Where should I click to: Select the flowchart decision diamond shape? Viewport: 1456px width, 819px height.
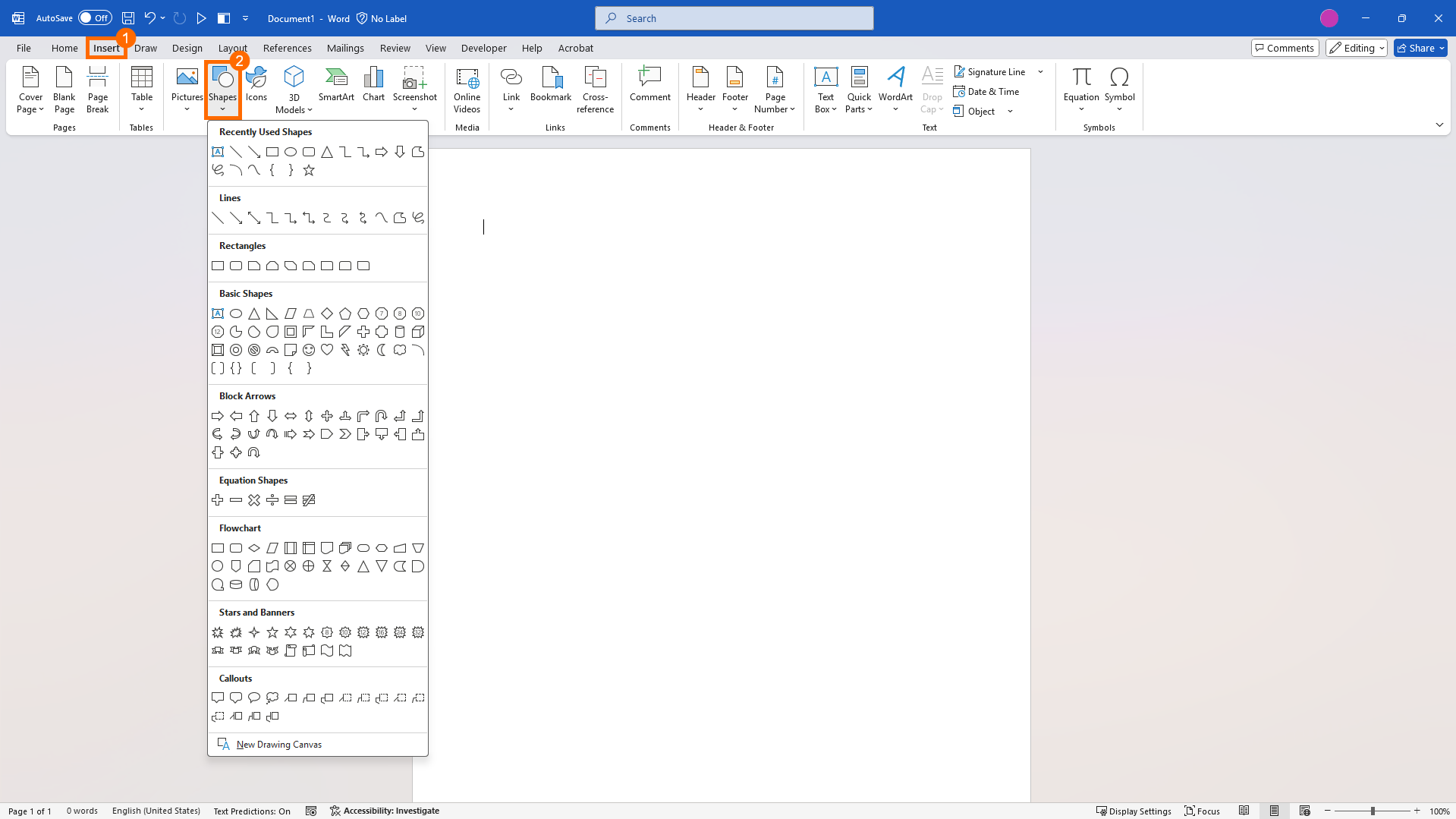point(254,548)
